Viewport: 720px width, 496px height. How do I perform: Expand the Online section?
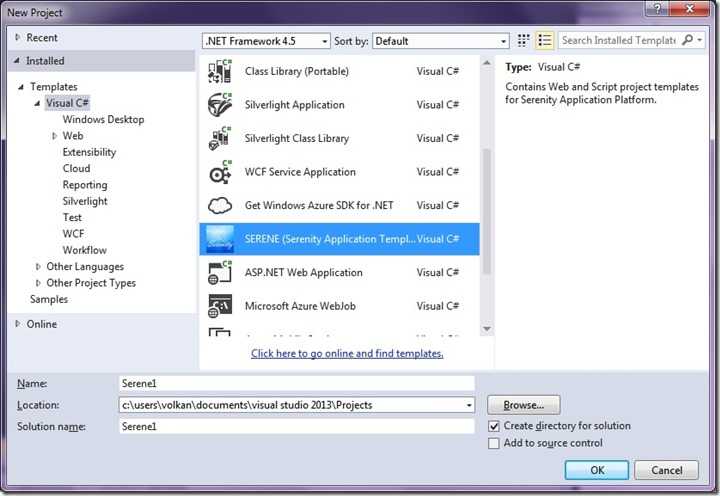tap(17, 324)
